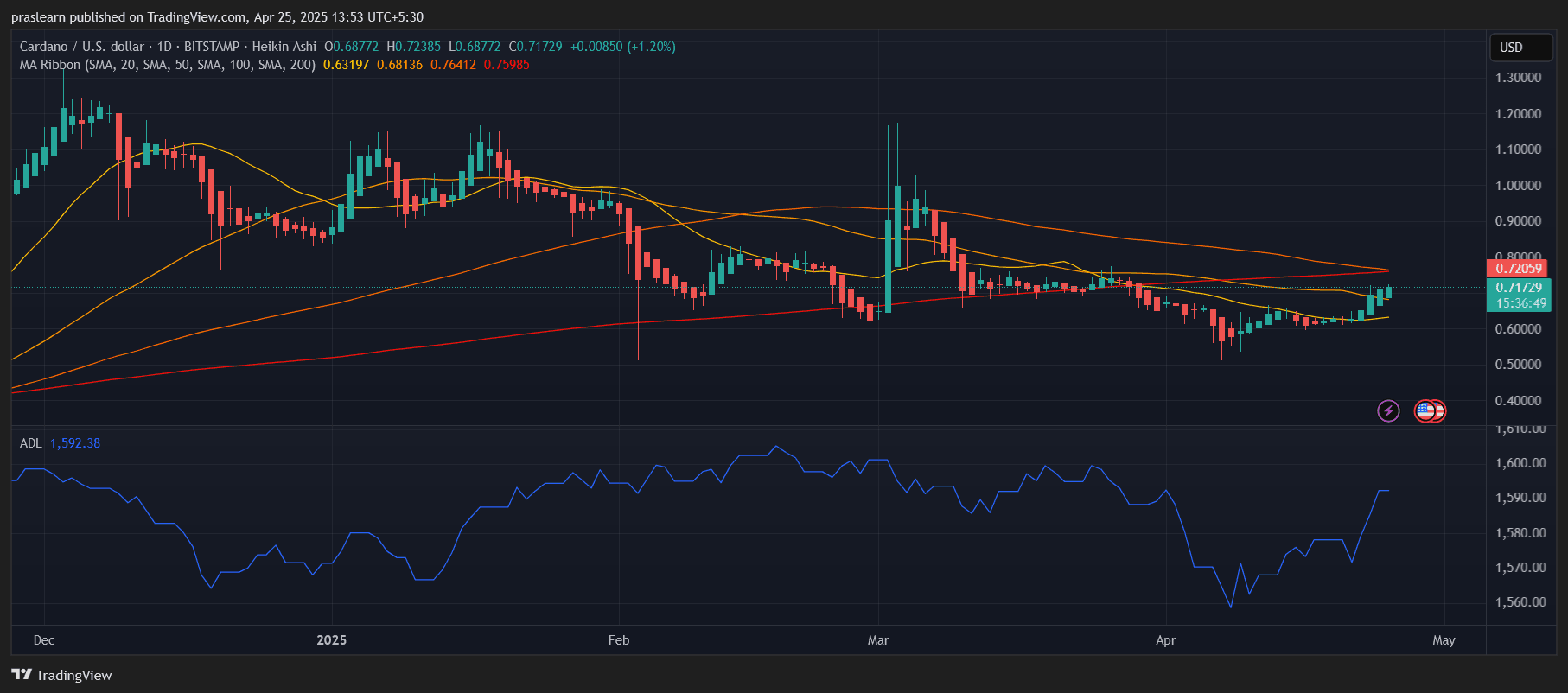
Task: Click the 1,580.00 ADL axis label
Action: (x=1520, y=533)
